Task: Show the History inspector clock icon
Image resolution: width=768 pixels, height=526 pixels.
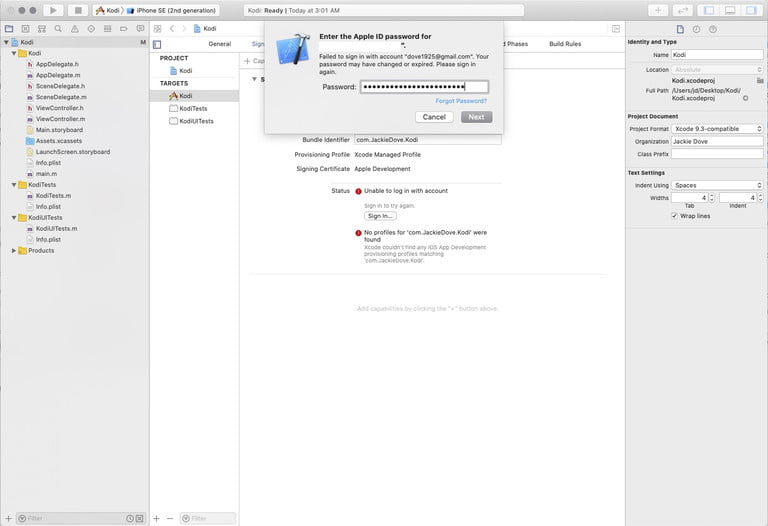Action: (x=697, y=29)
